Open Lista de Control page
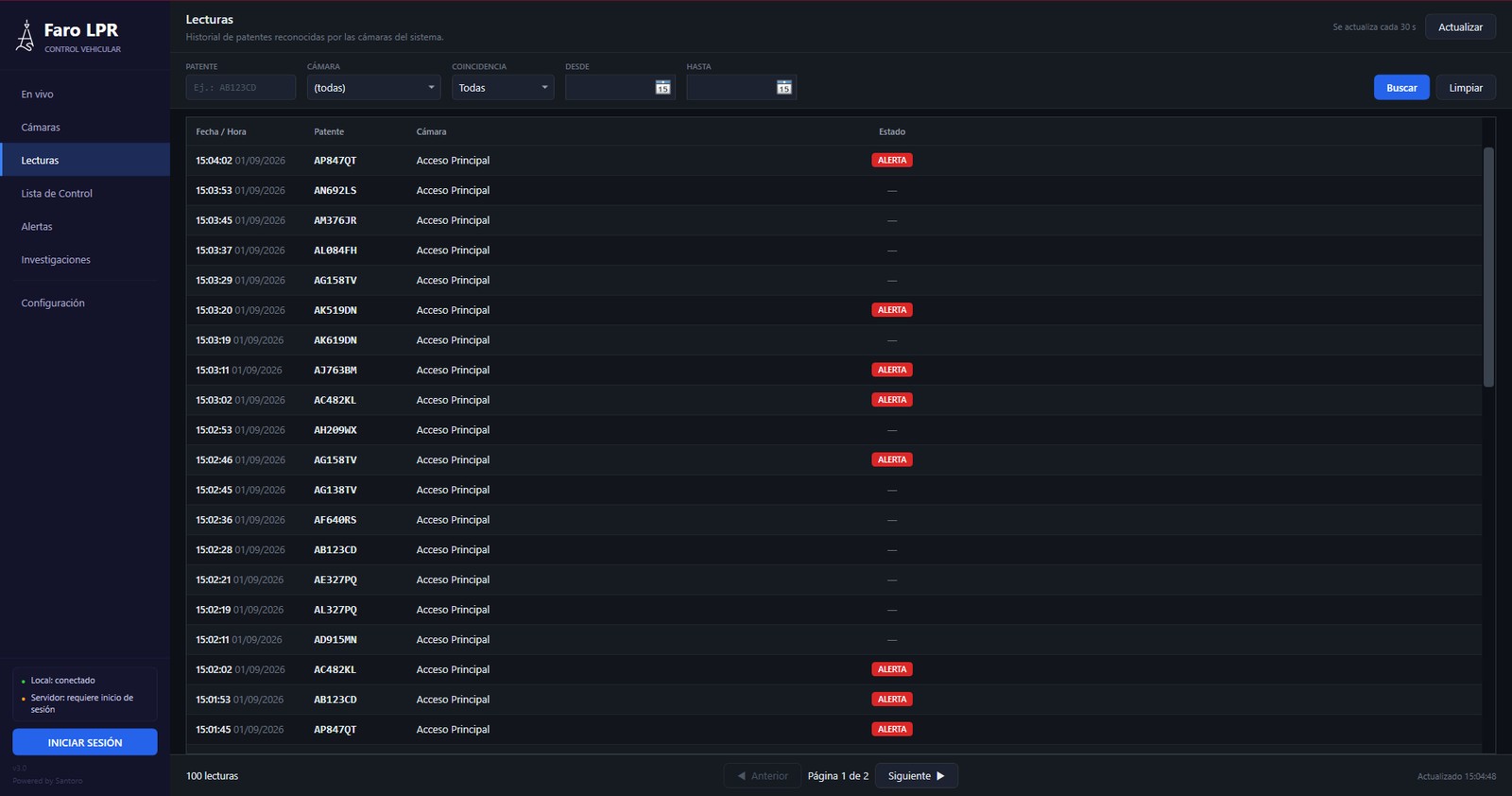The height and width of the screenshot is (796, 1512). pos(85,194)
